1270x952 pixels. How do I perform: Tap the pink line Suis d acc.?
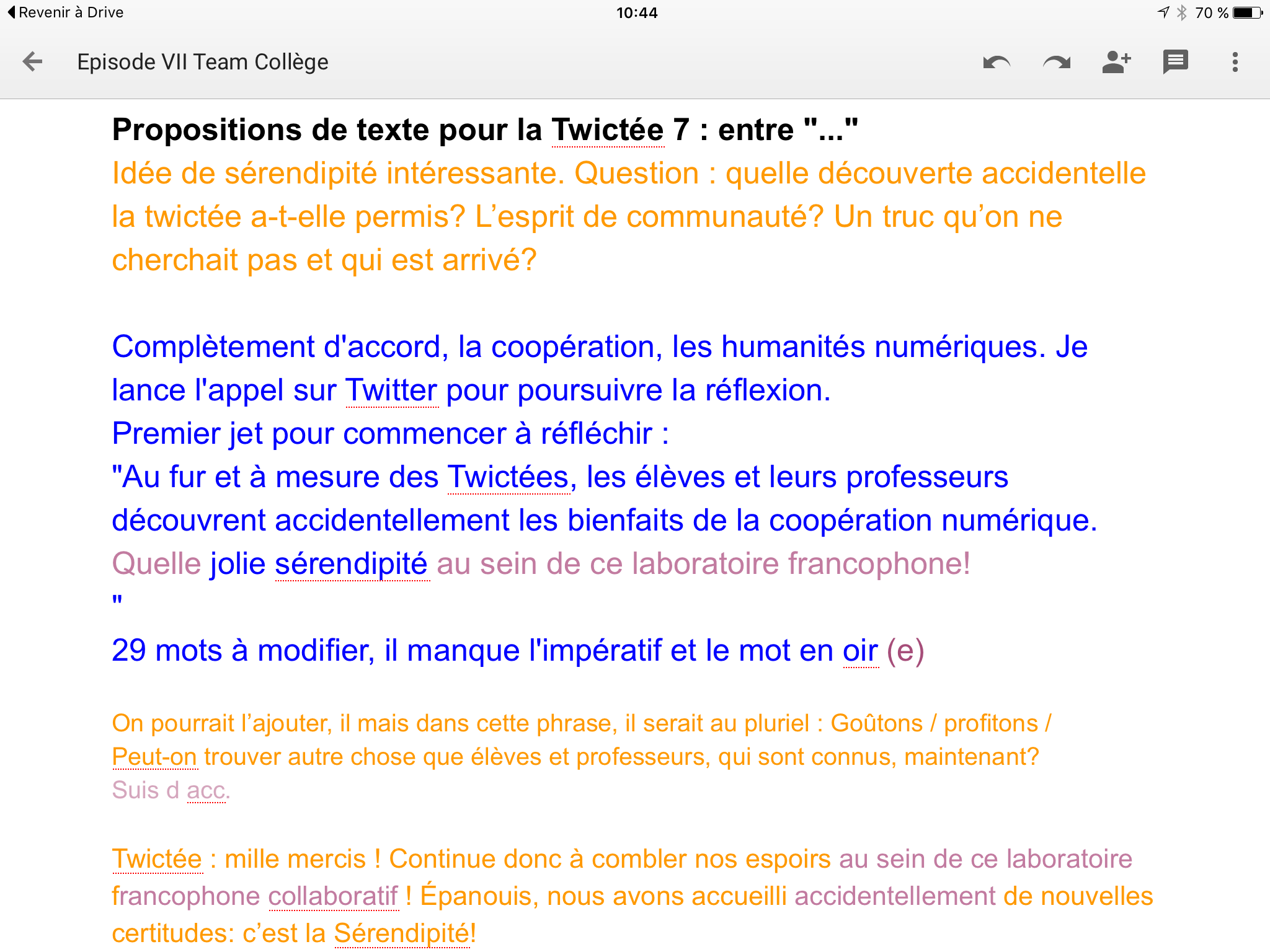(171, 790)
